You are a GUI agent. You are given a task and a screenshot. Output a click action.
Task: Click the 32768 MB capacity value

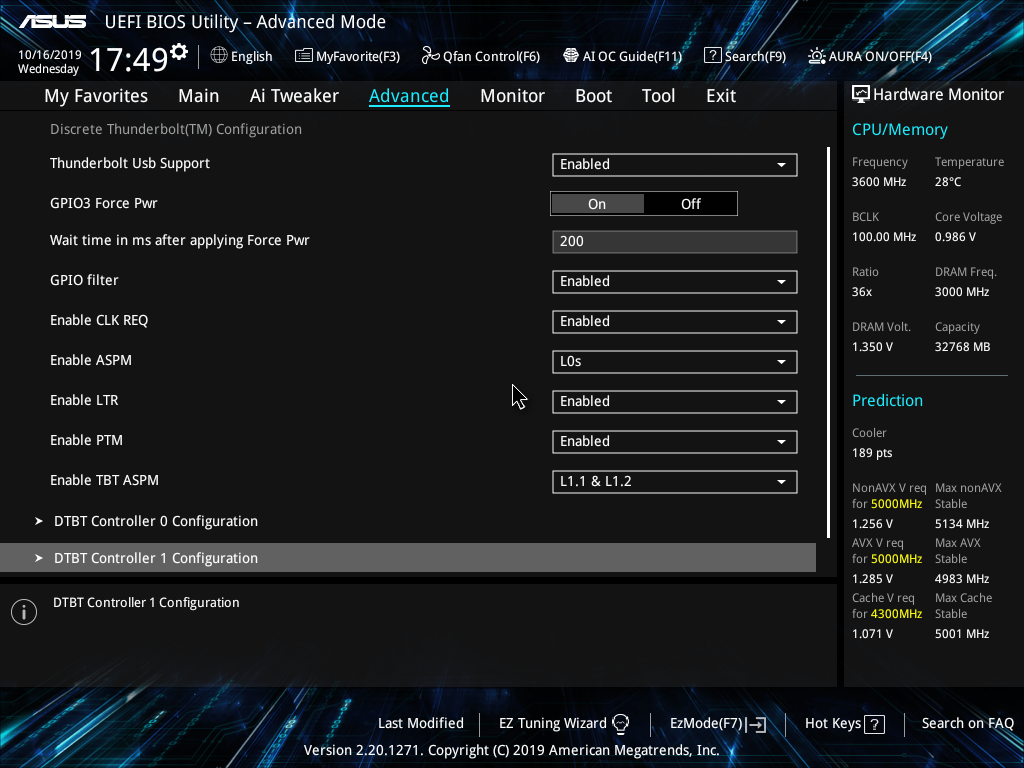962,347
